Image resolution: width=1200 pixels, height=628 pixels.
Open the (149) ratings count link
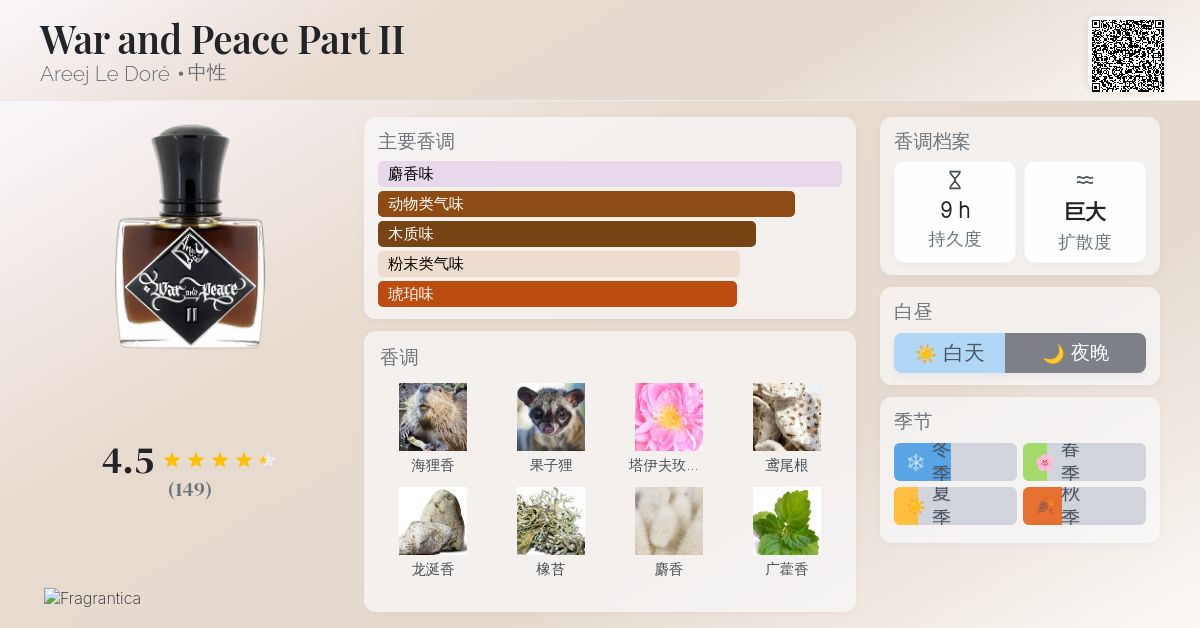190,490
